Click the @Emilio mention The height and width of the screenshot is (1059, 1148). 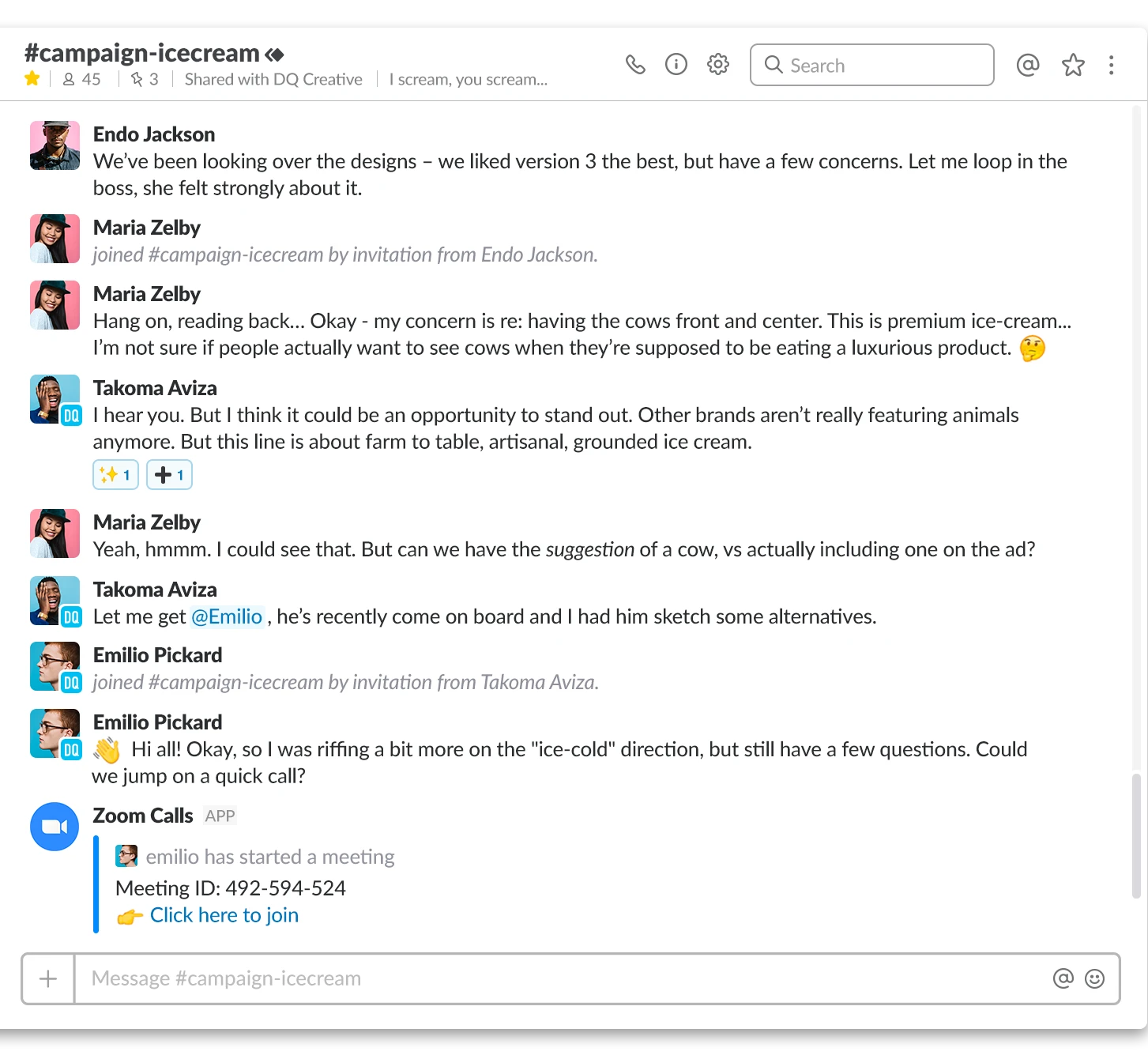click(227, 616)
